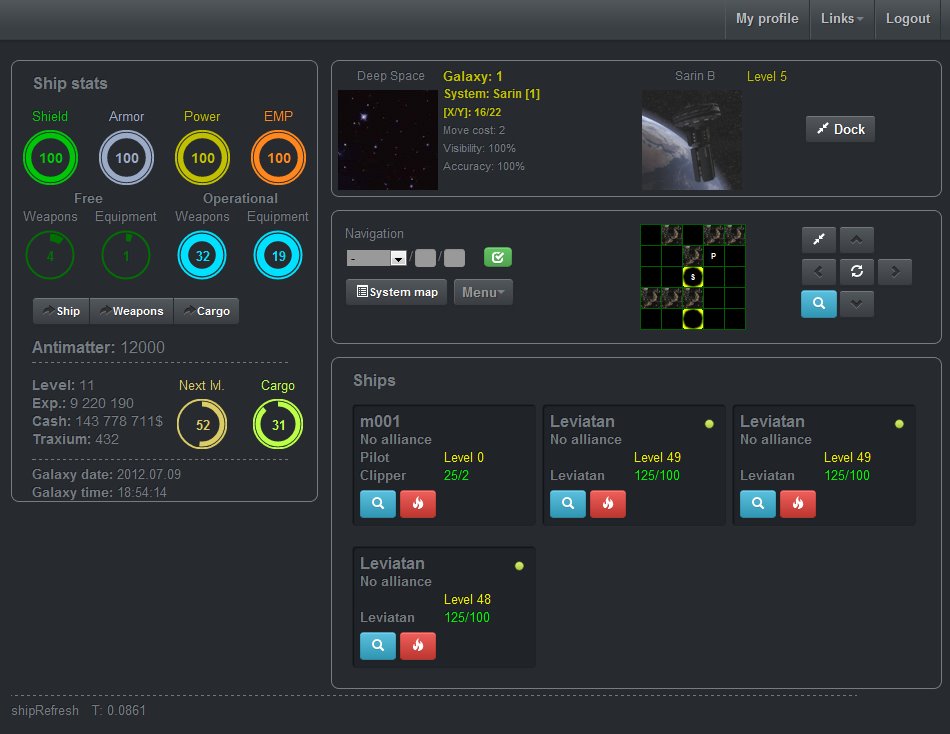
Task: Open the Links dropdown in the top bar
Action: click(x=842, y=19)
